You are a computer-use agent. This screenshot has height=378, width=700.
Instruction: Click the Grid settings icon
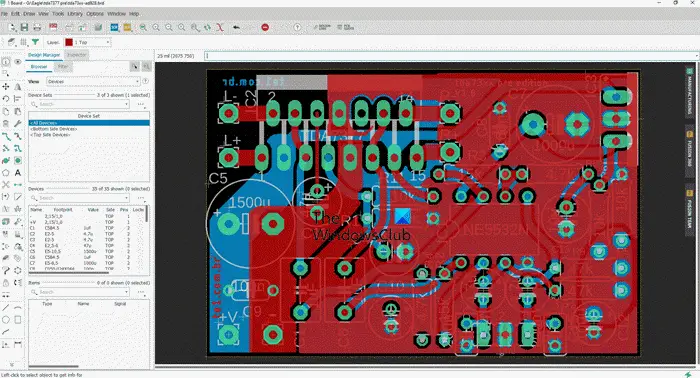click(23, 42)
